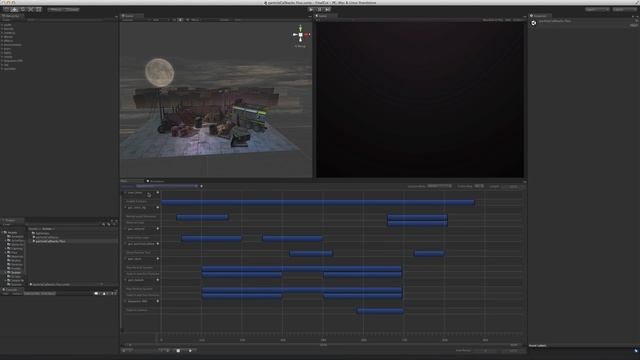Click the Step frame button in top toolbar
Image resolution: width=640 pixels, height=360 pixels.
[328, 9]
